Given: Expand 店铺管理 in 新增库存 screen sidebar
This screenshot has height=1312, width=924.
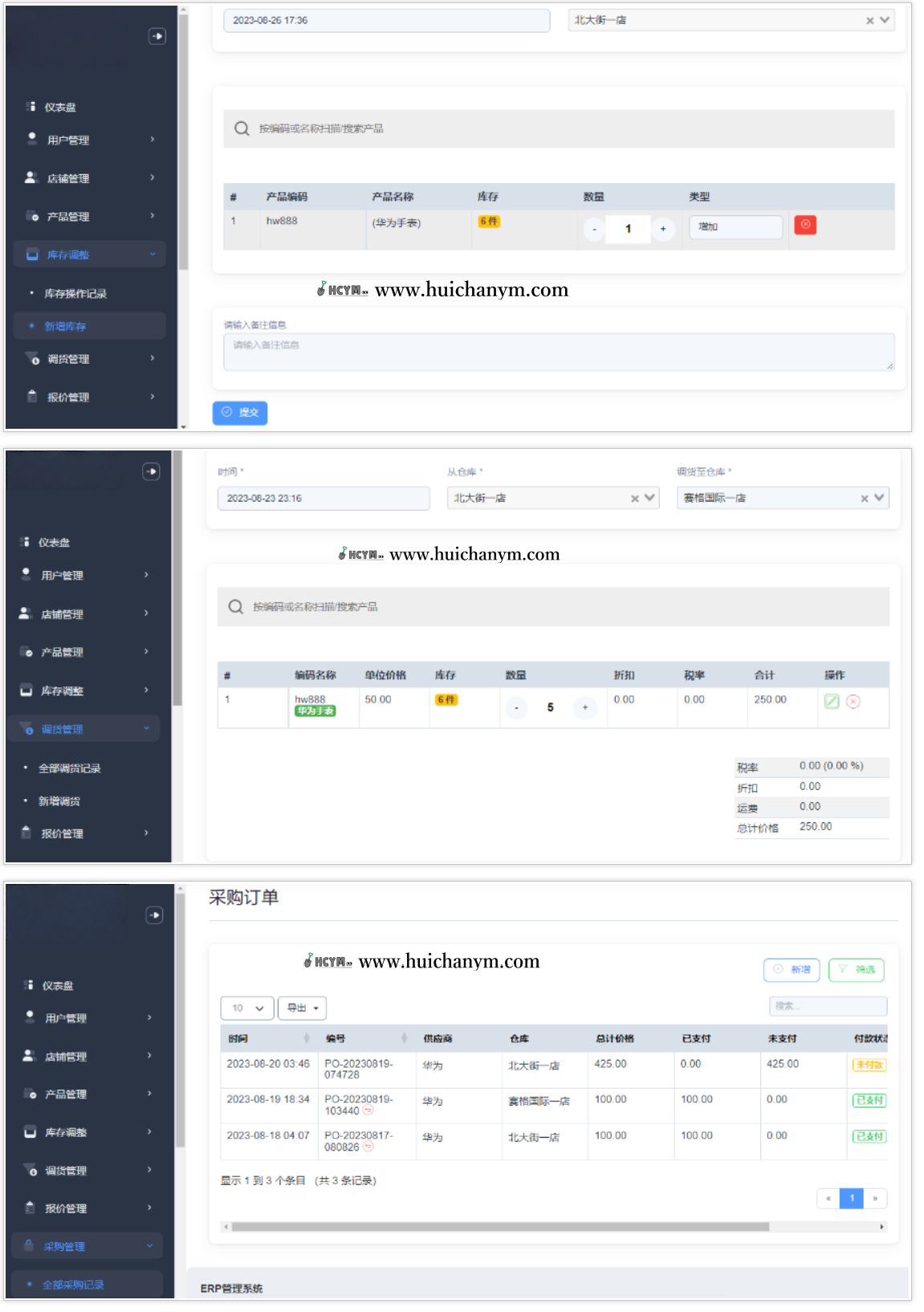Looking at the screenshot, I should coord(90,178).
